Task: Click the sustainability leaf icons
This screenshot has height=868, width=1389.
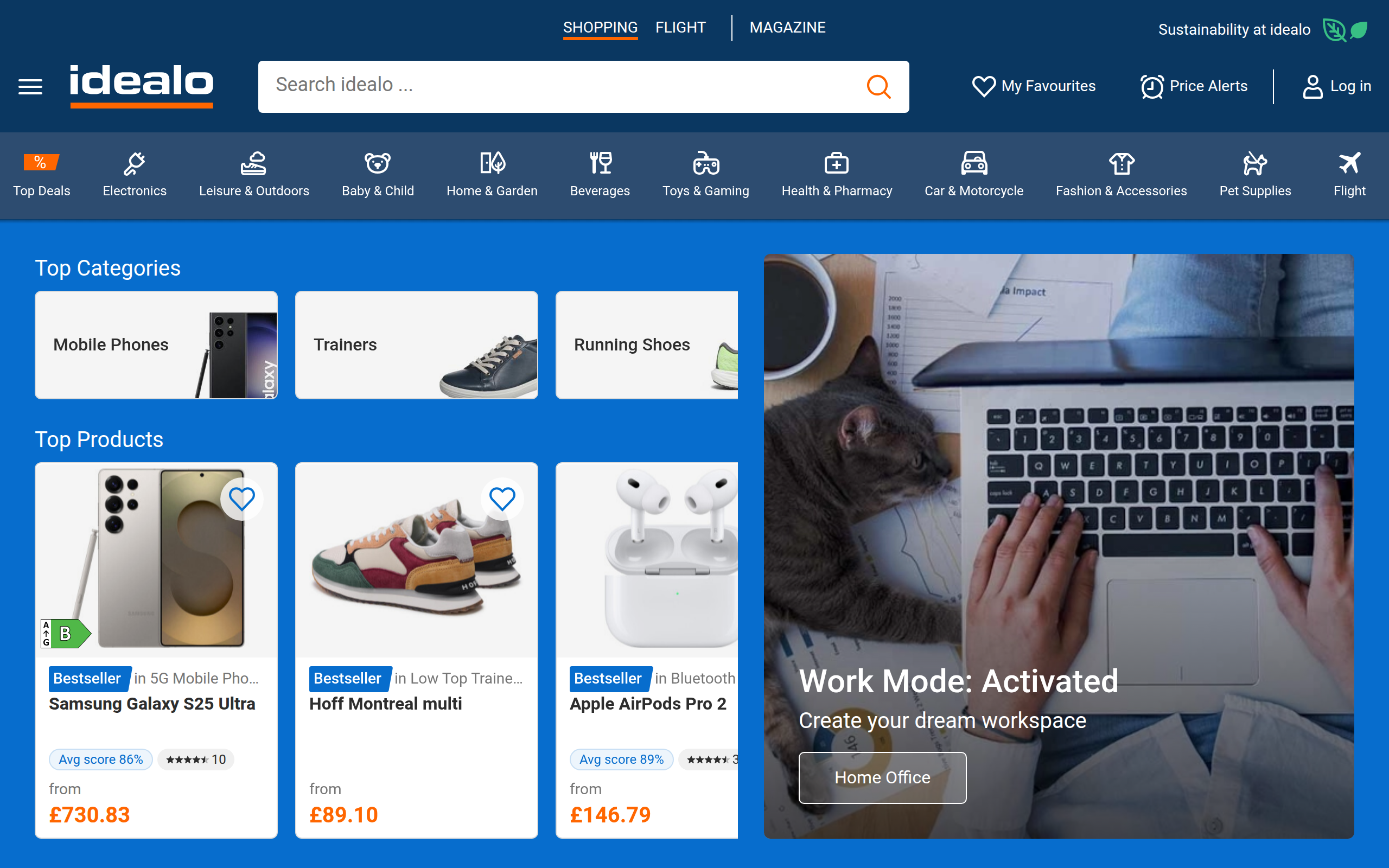Action: 1346,30
